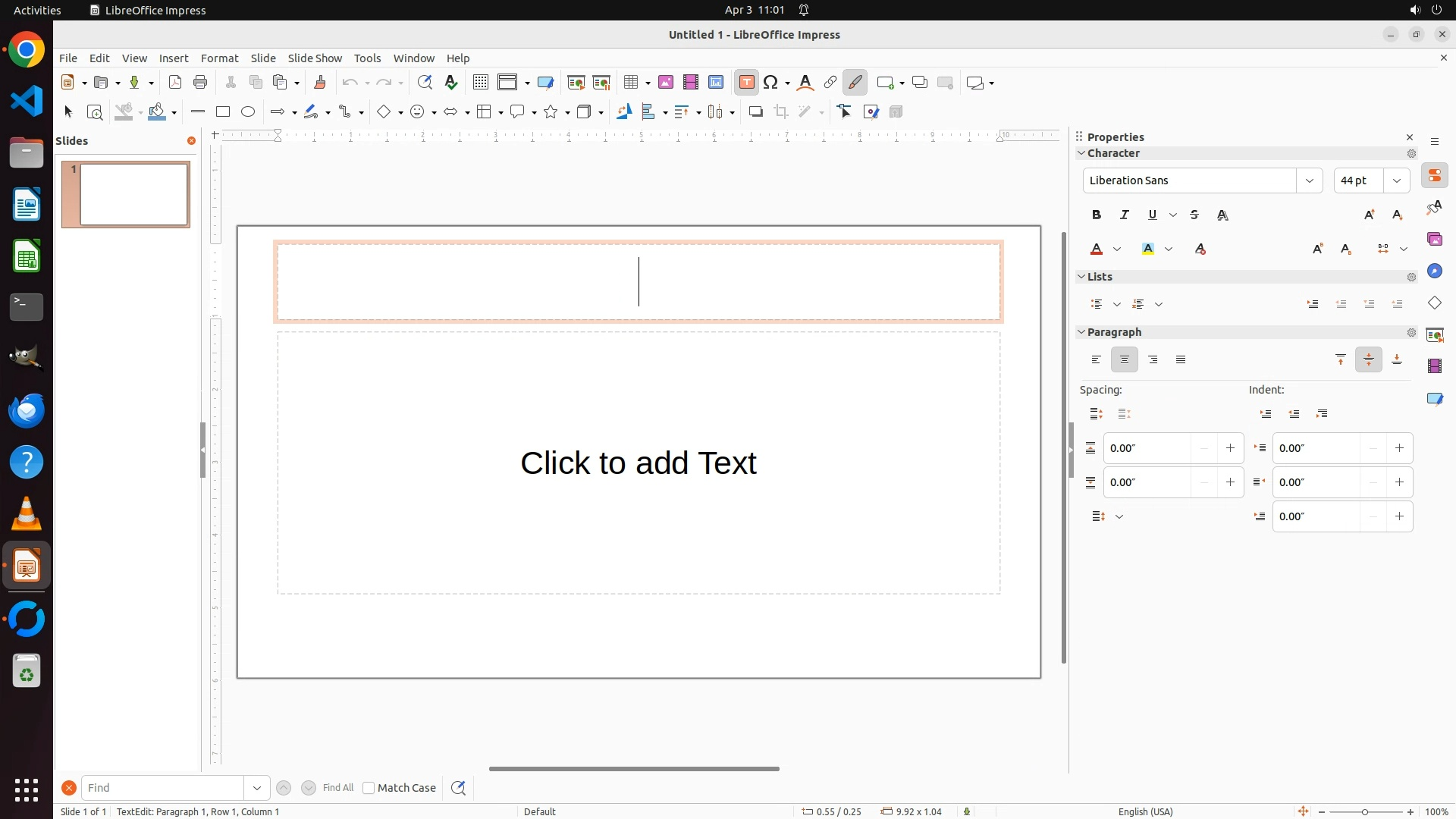The height and width of the screenshot is (819, 1456).
Task: Click the Find All button
Action: click(338, 788)
